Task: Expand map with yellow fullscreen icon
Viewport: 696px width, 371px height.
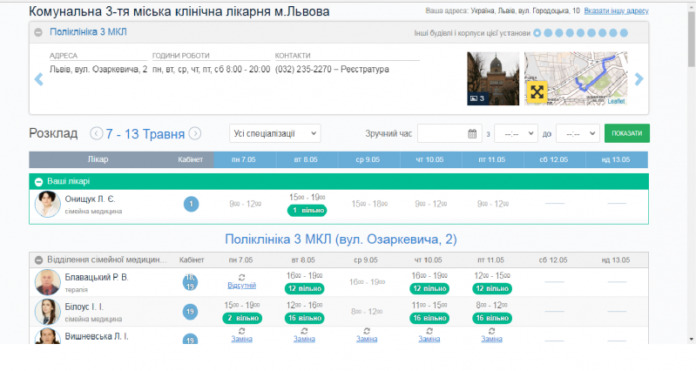Action: [x=537, y=92]
